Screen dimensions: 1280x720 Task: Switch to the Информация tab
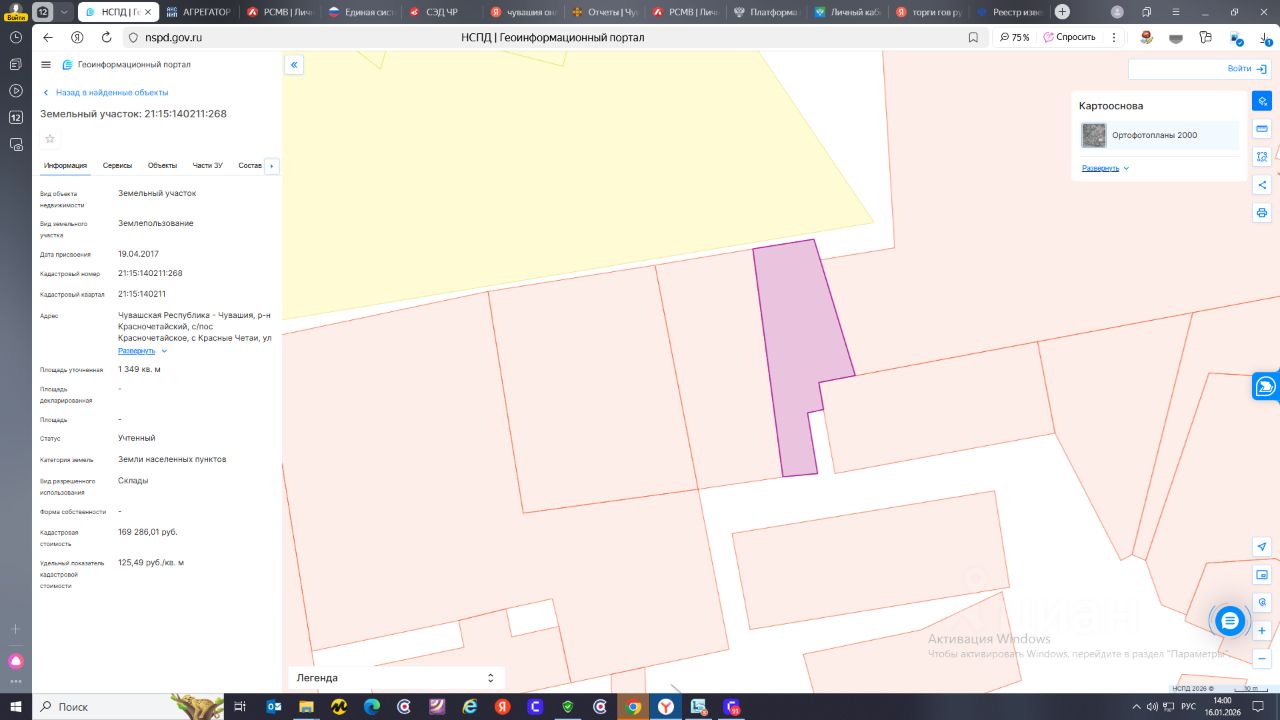point(65,165)
